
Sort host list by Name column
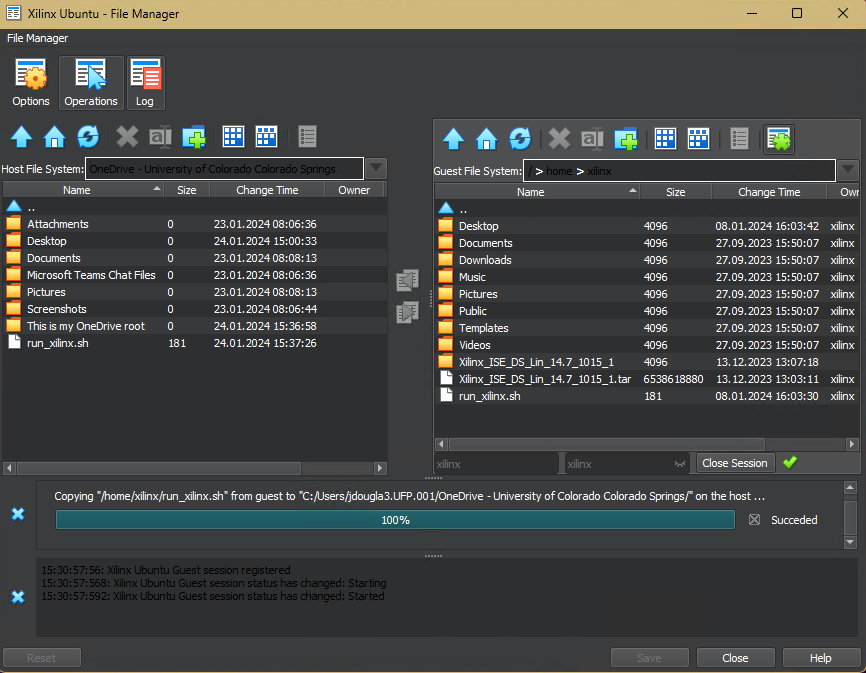(x=83, y=190)
